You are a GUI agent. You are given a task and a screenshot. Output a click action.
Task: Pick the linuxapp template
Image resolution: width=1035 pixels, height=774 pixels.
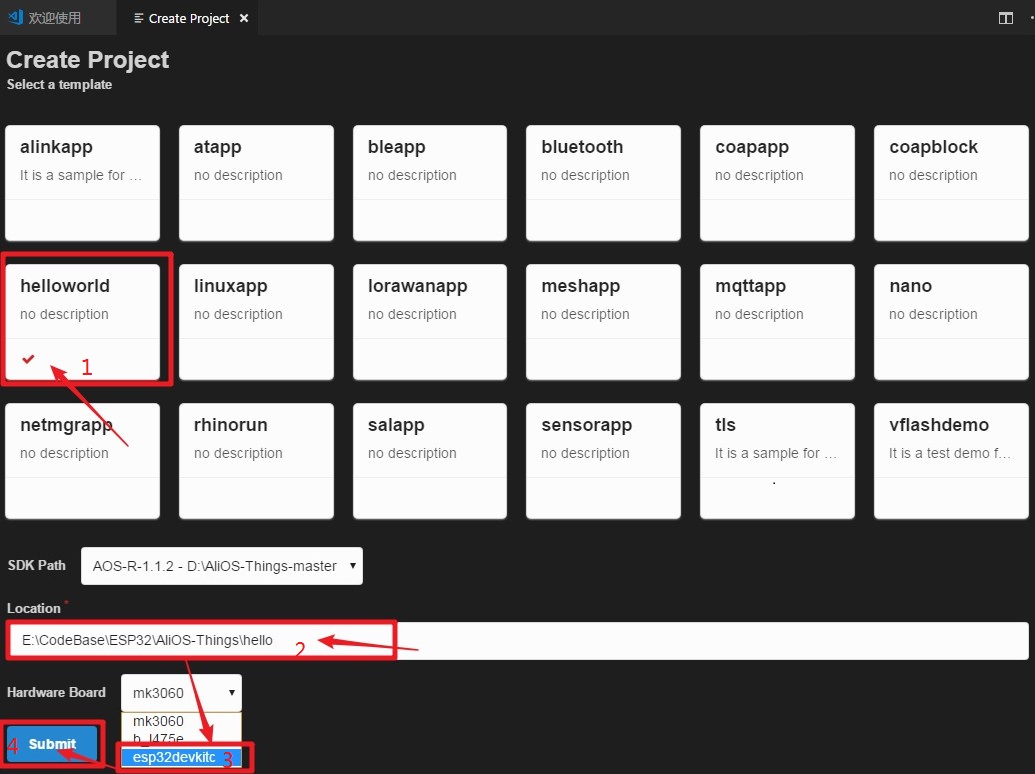[x=256, y=322]
